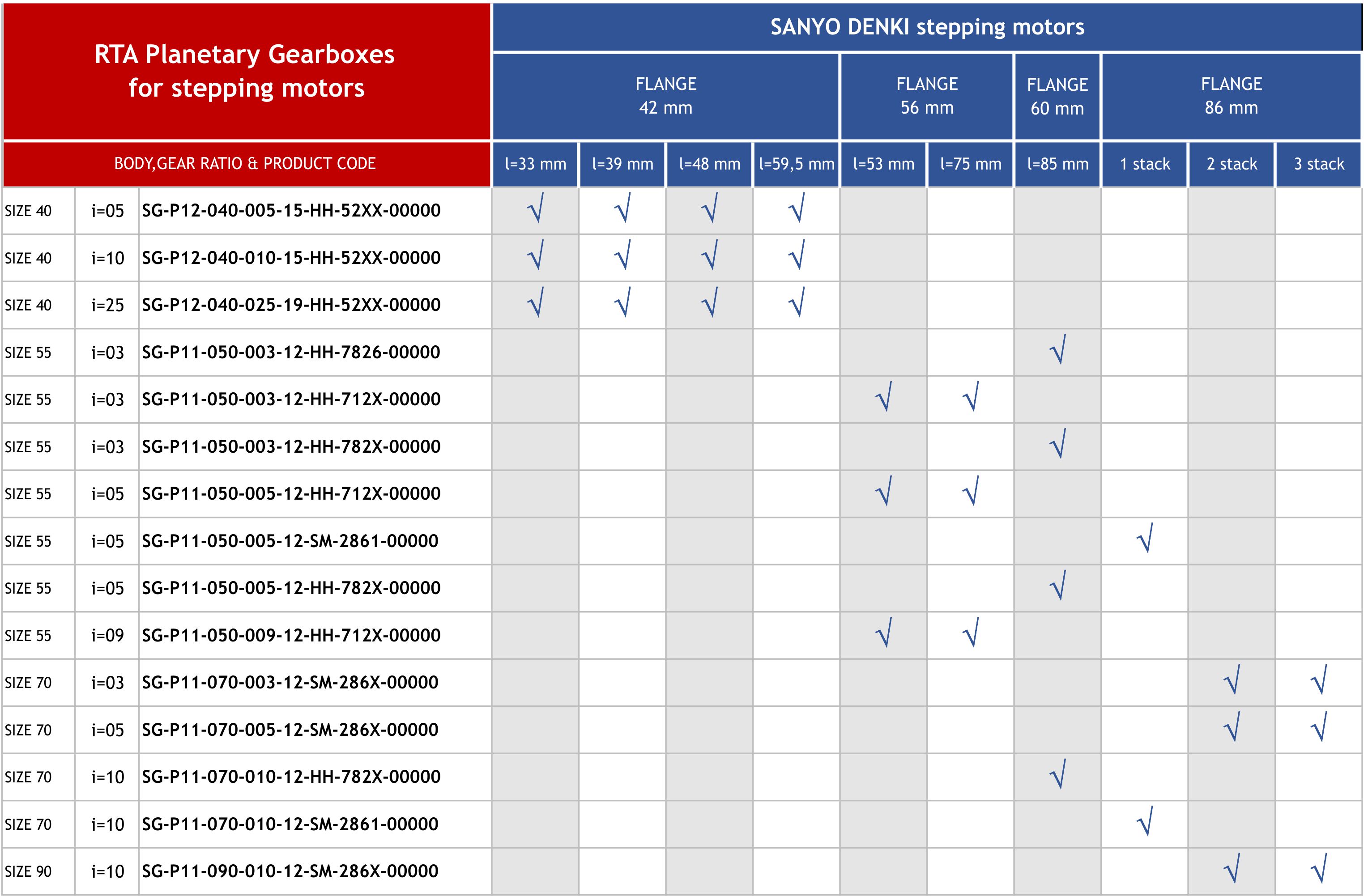Click the 'l=48 mm' column header
This screenshot has height=896, width=1364.
pos(709,164)
